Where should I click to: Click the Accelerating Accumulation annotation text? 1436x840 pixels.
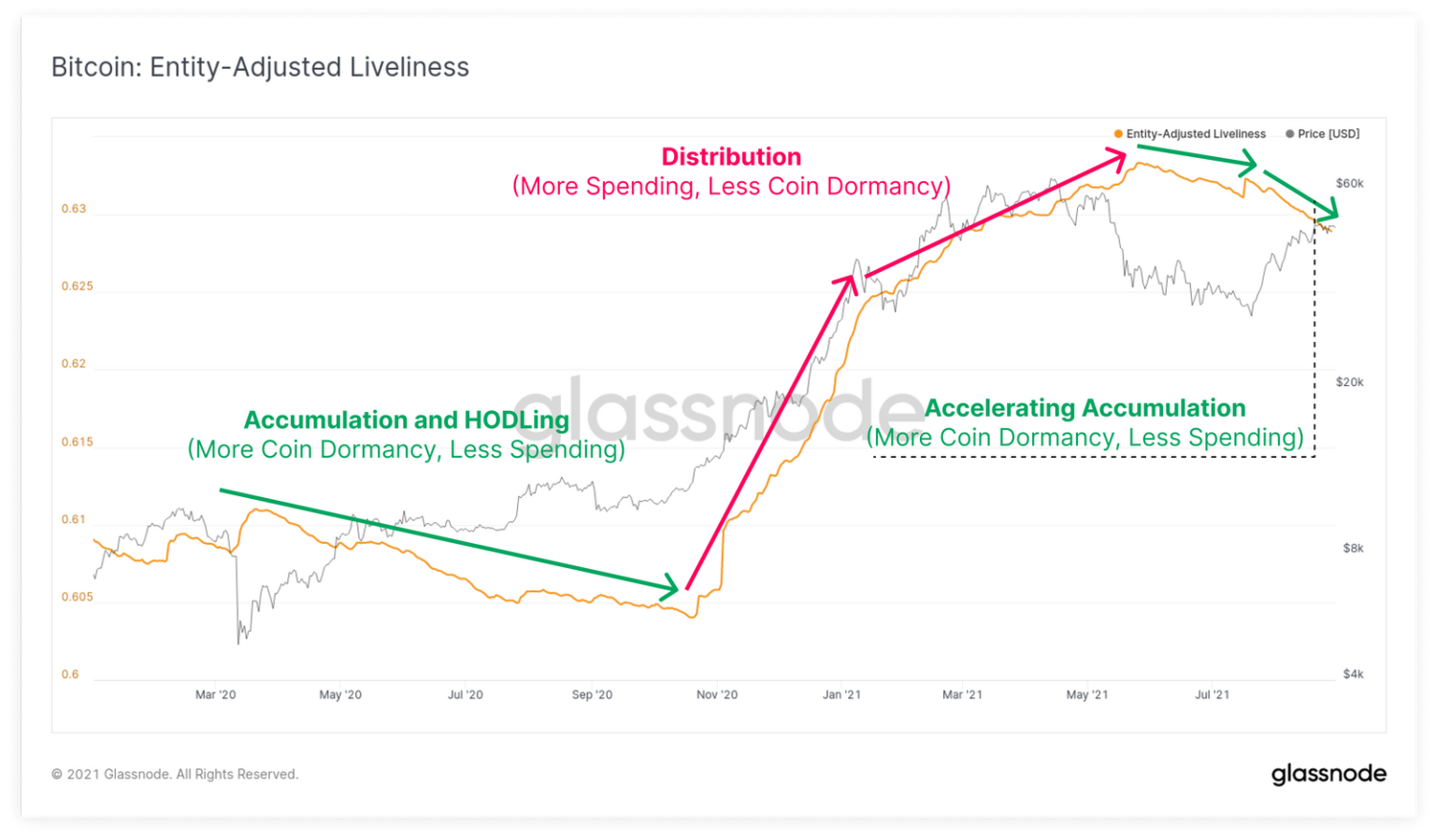click(x=1084, y=408)
